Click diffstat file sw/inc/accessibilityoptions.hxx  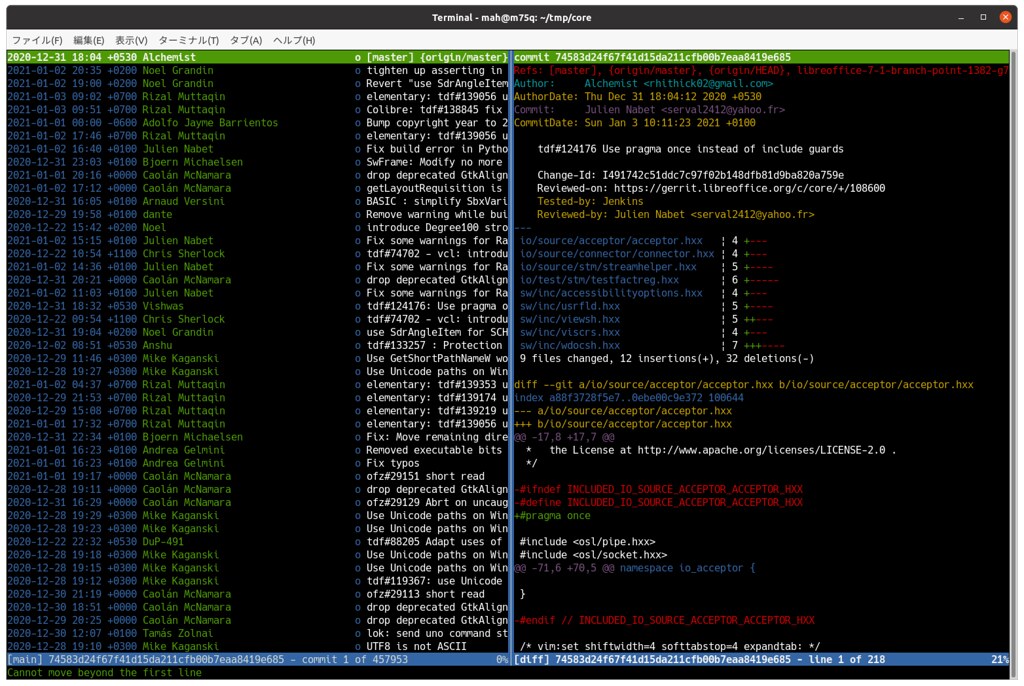tap(611, 293)
